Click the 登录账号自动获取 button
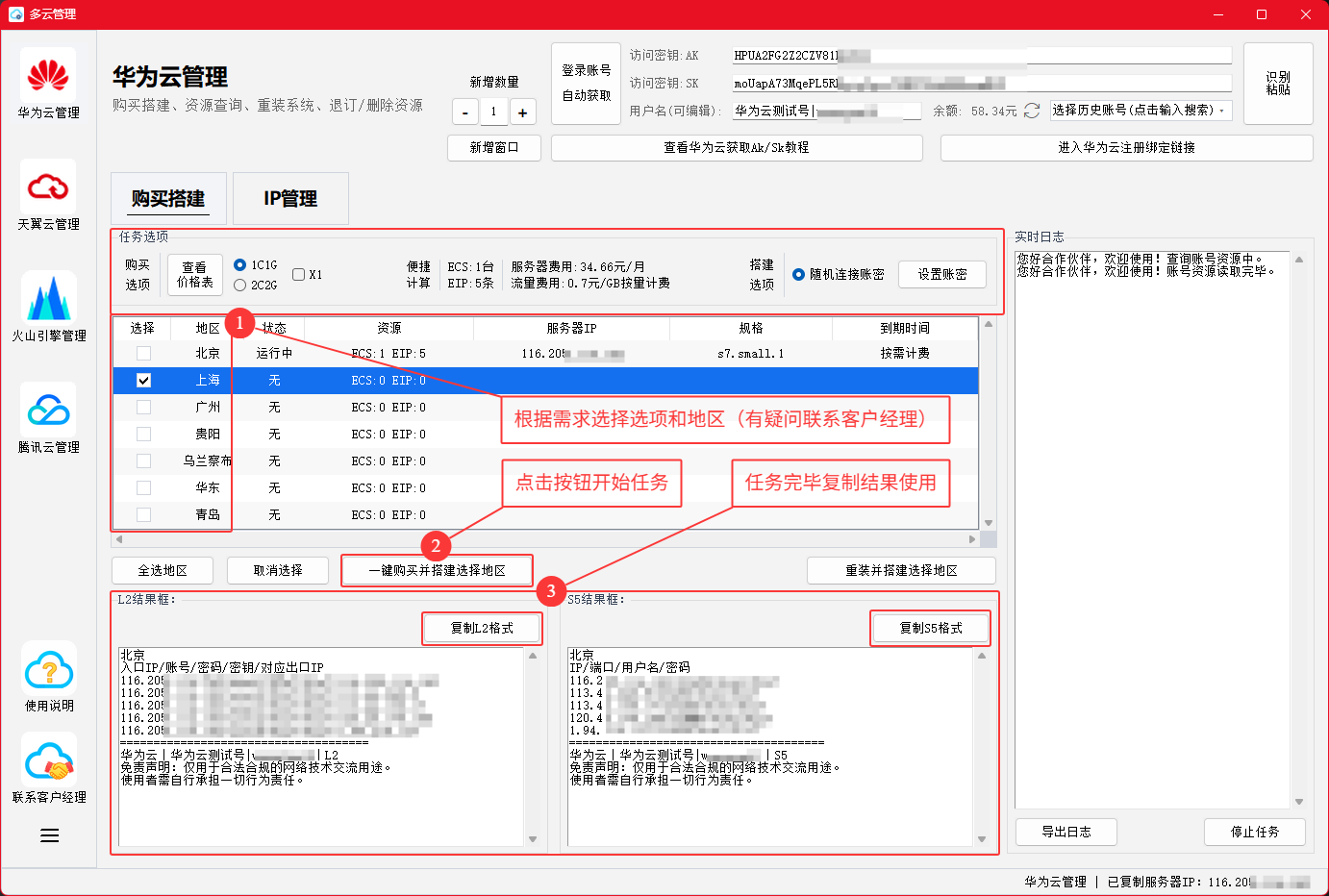The width and height of the screenshot is (1329, 896). point(587,84)
